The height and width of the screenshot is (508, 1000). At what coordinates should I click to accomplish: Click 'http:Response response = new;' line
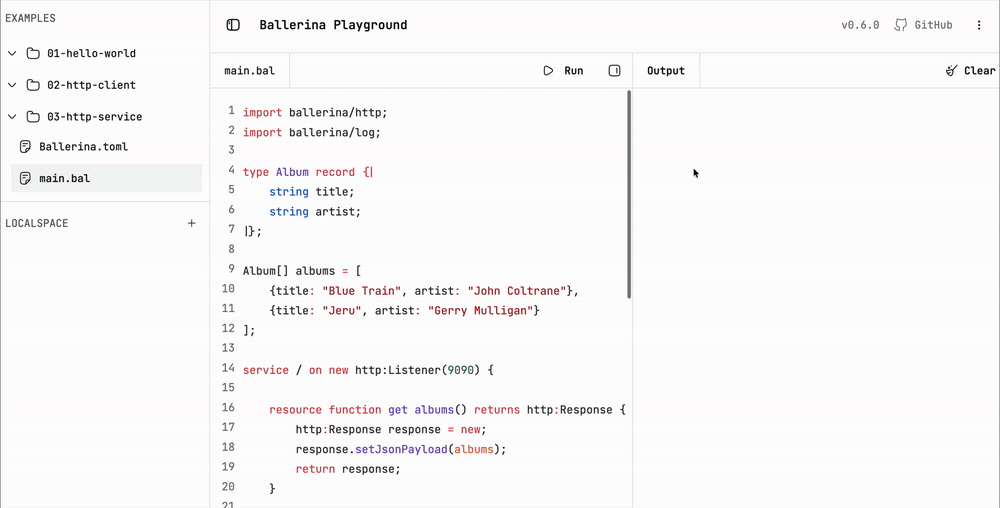(x=391, y=430)
